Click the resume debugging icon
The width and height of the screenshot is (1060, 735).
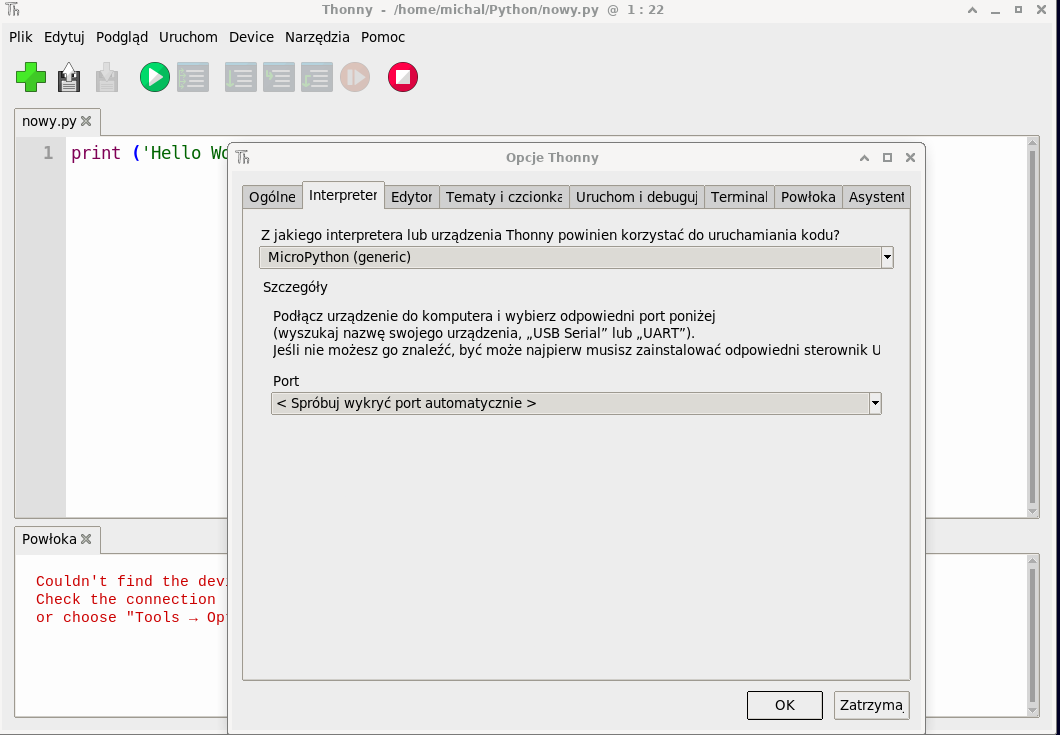[355, 77]
